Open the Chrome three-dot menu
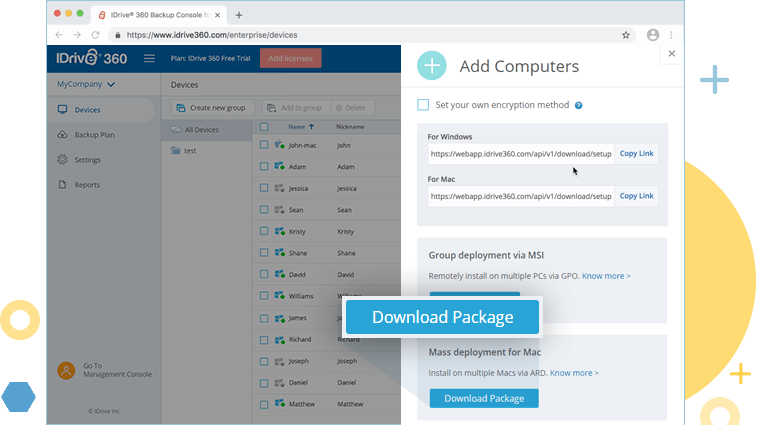The height and width of the screenshot is (425, 760). [671, 35]
